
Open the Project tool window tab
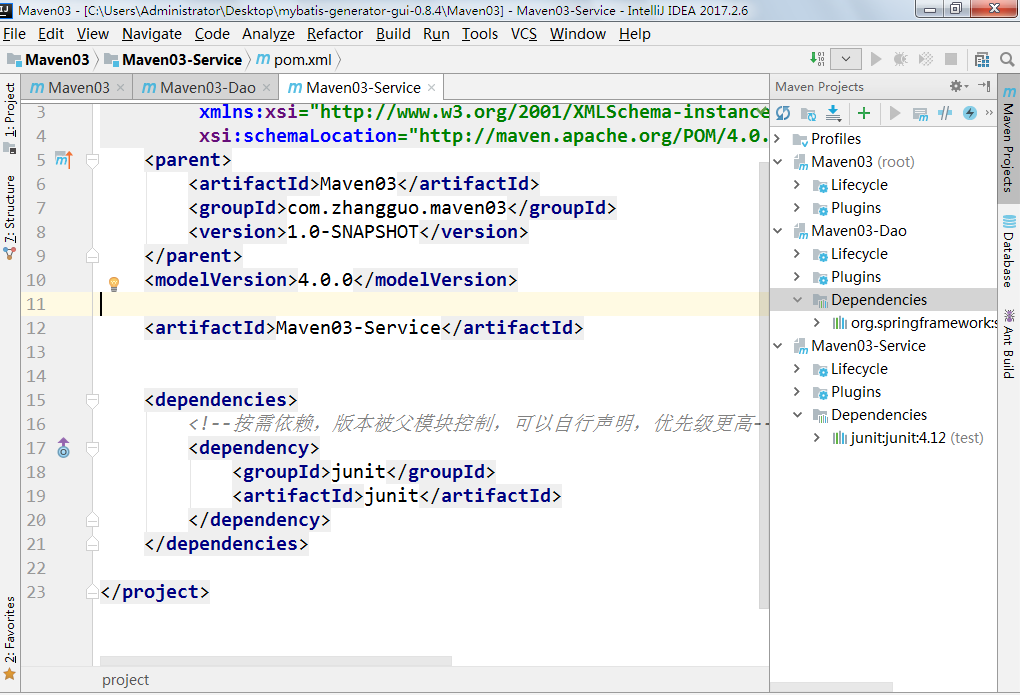click(x=10, y=118)
